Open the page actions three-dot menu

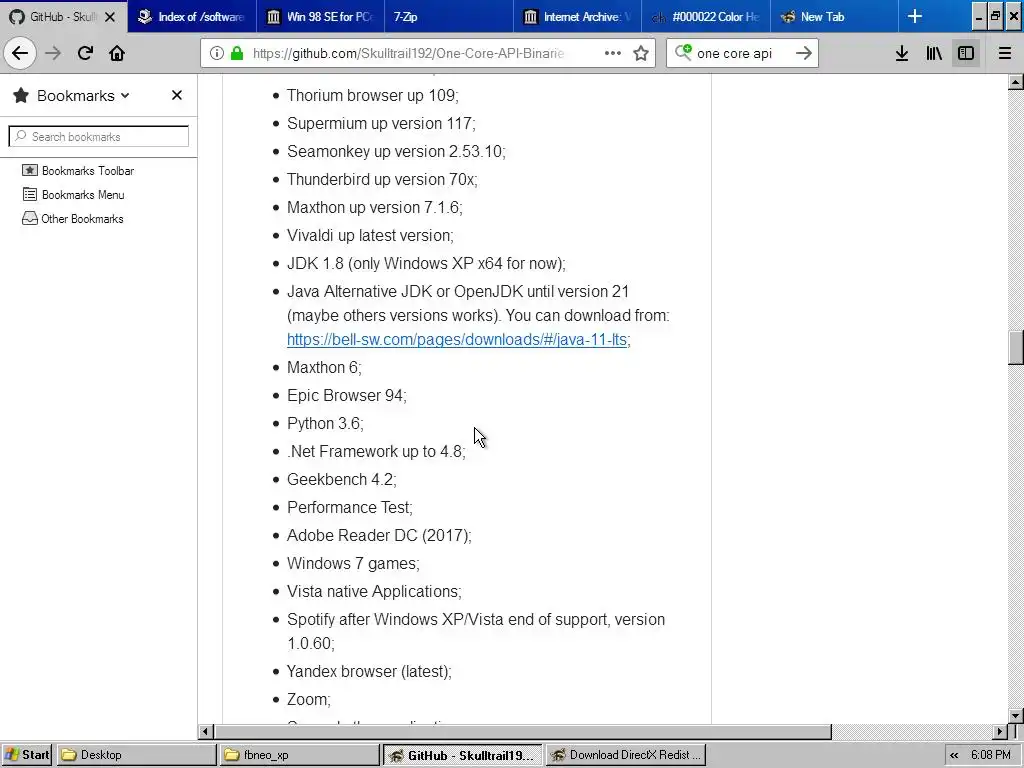pos(613,53)
